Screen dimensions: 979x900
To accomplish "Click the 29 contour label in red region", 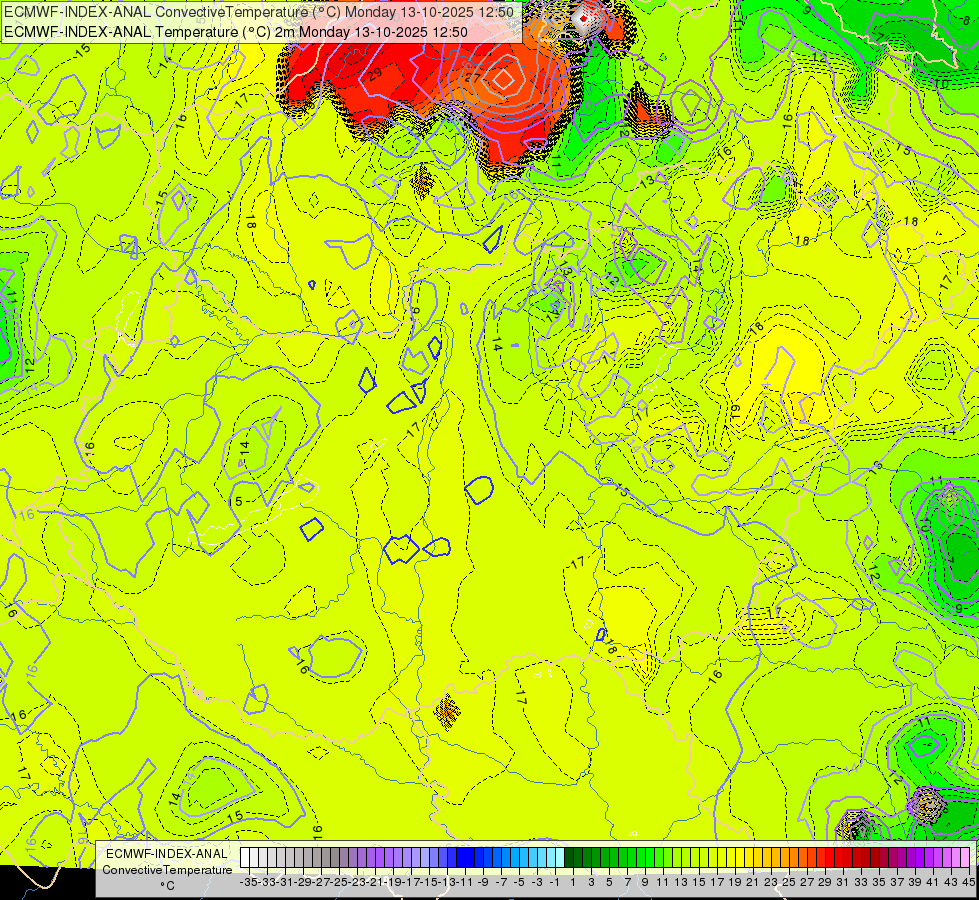I will coord(375,75).
